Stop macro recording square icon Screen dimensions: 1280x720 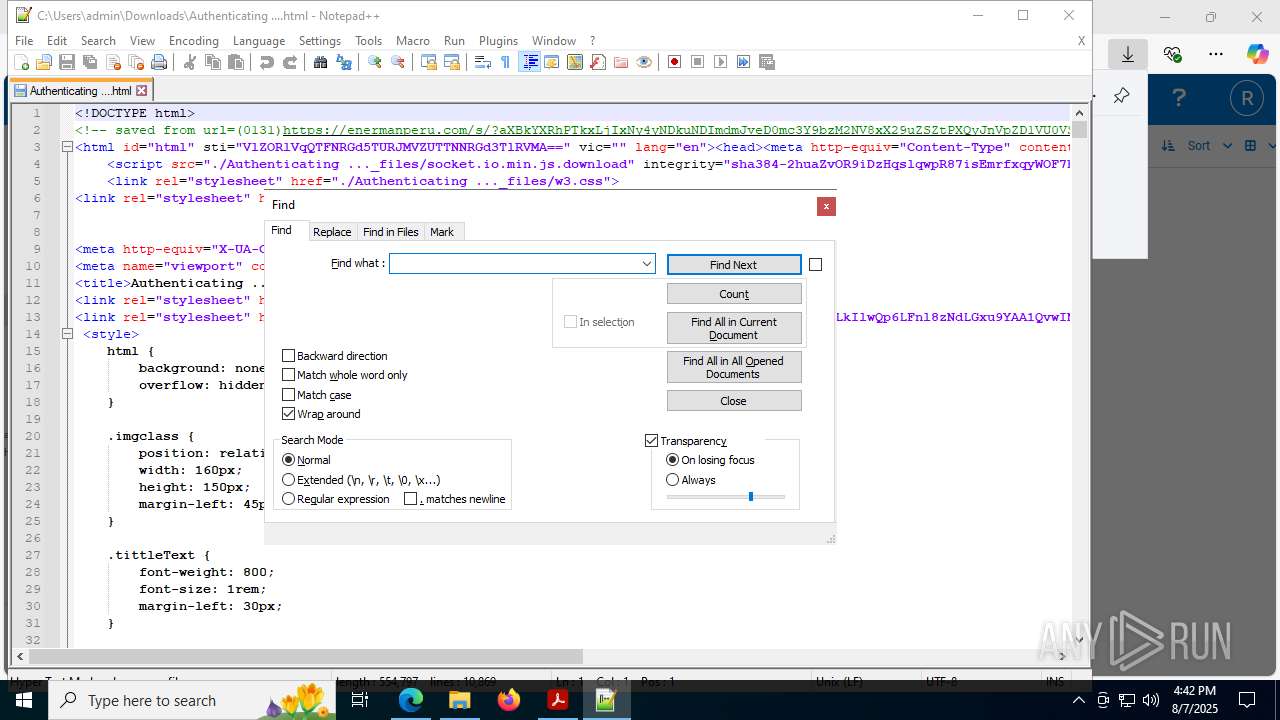click(697, 62)
